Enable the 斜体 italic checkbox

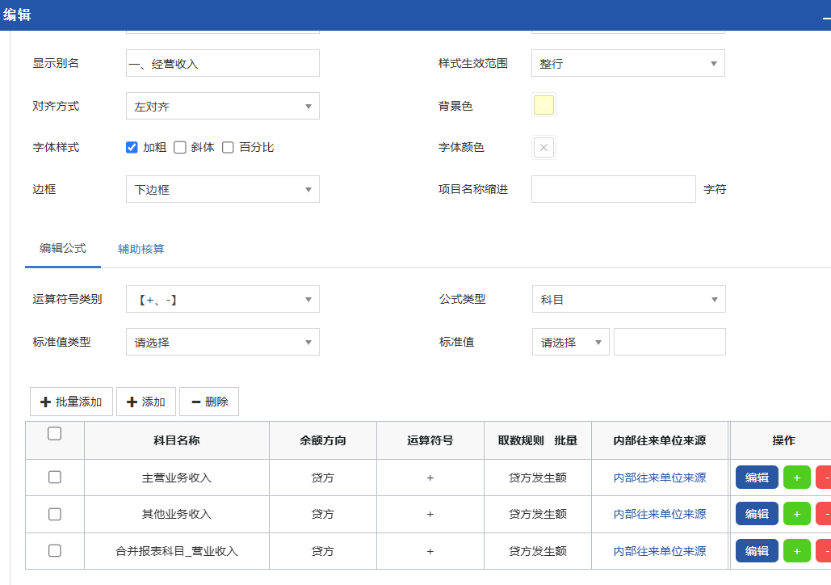[x=180, y=147]
